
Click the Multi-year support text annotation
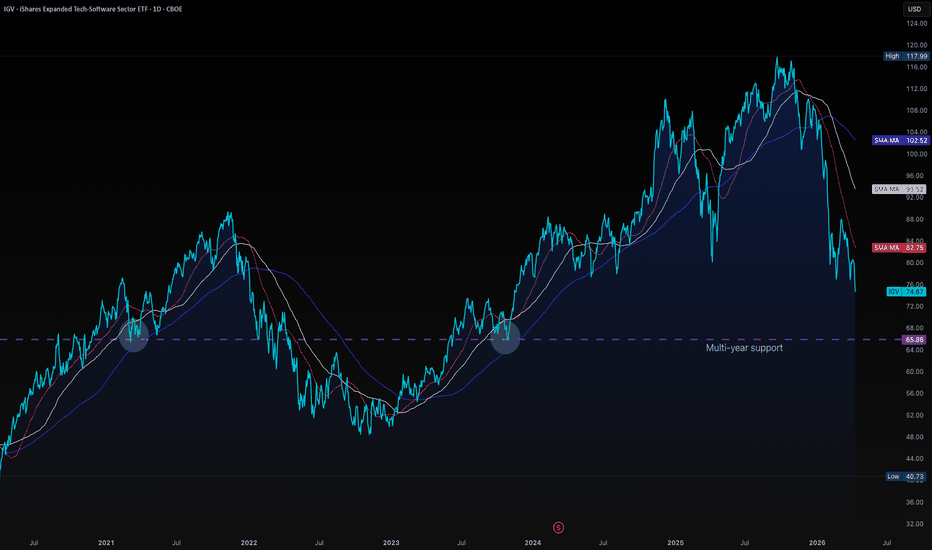coord(744,348)
